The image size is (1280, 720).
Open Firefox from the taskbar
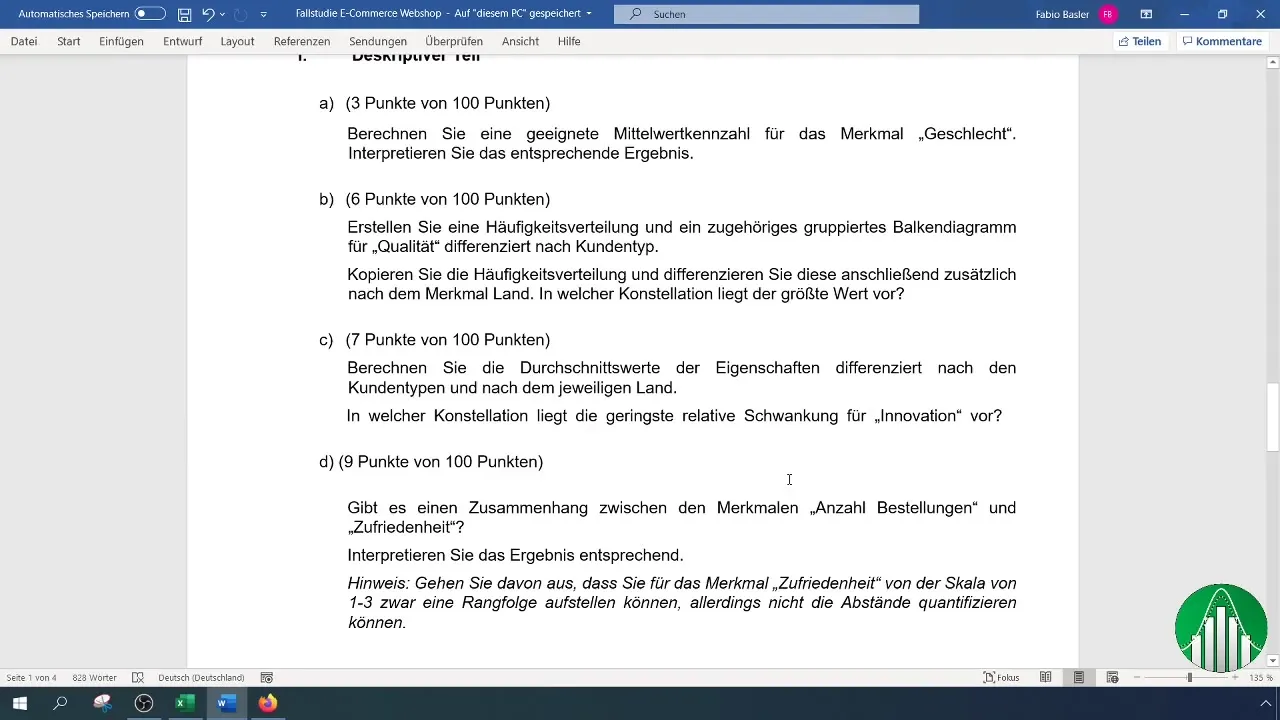pos(267,703)
